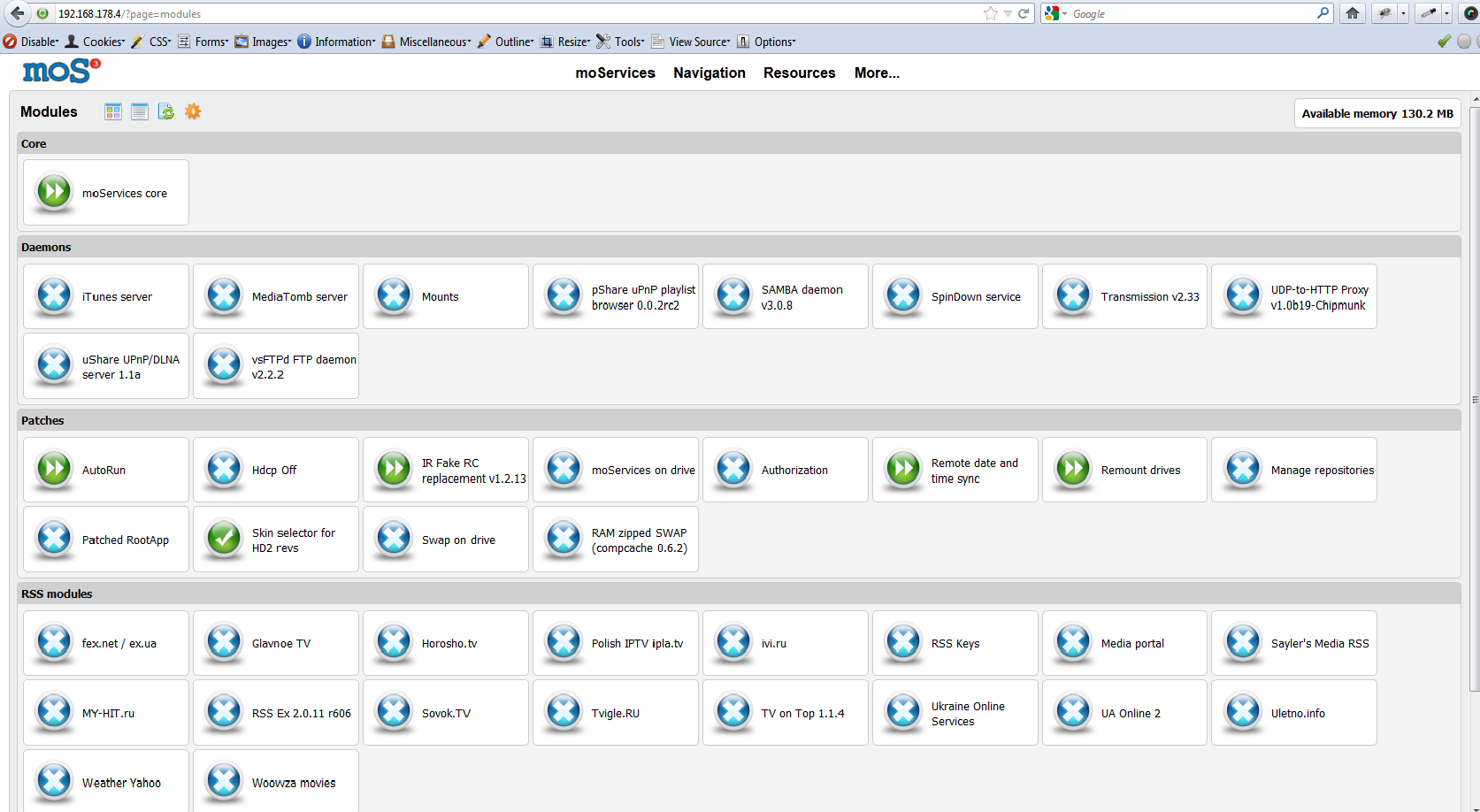This screenshot has height=812, width=1480.
Task: Click the browser address bar
Action: tap(518, 13)
